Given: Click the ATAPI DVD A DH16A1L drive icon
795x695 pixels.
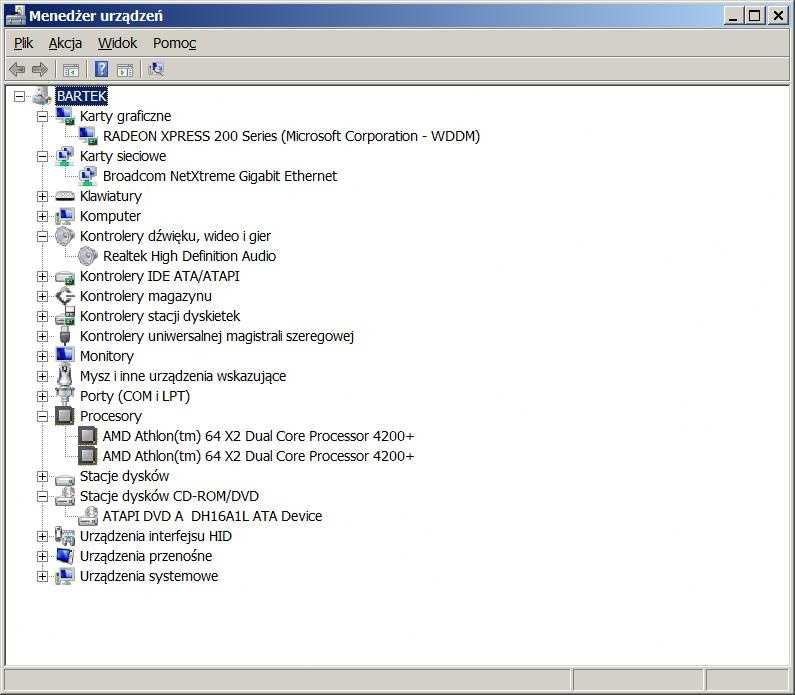Looking at the screenshot, I should pos(88,516).
